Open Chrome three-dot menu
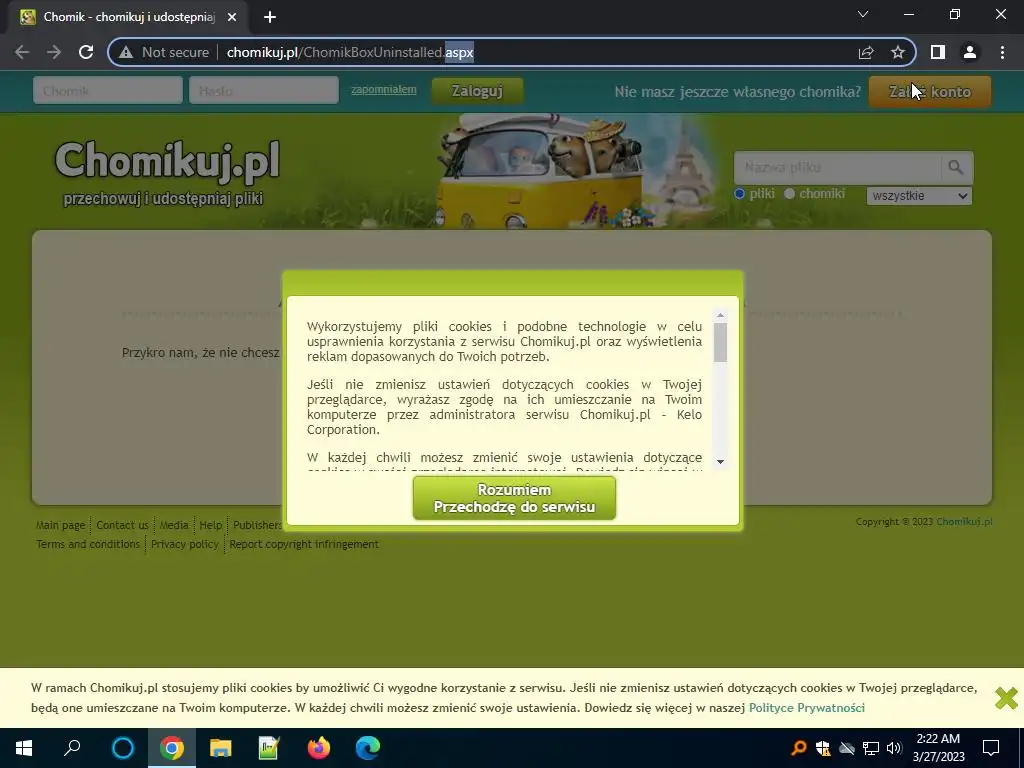 [x=1002, y=52]
